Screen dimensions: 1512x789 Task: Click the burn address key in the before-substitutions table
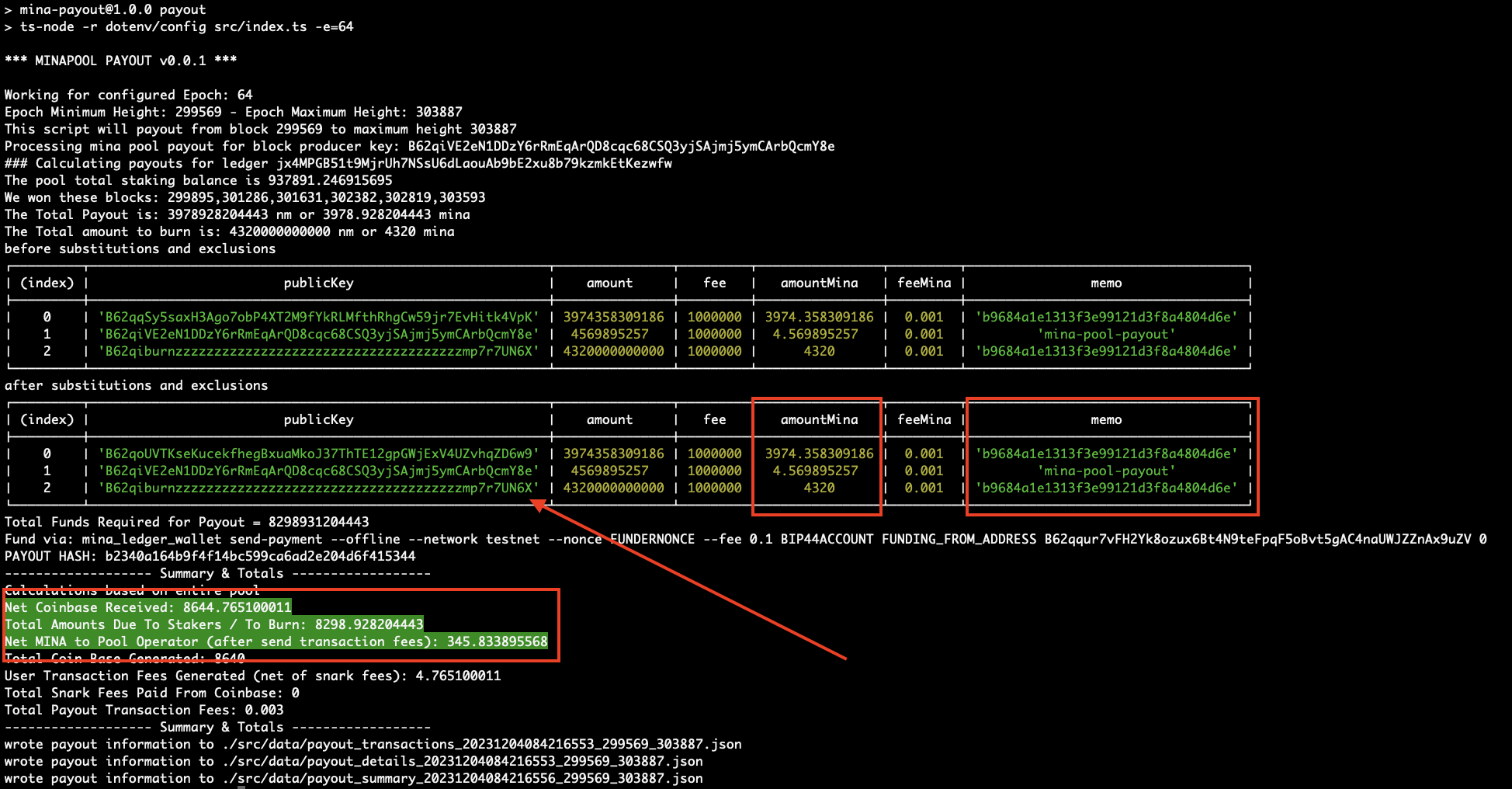tap(319, 351)
